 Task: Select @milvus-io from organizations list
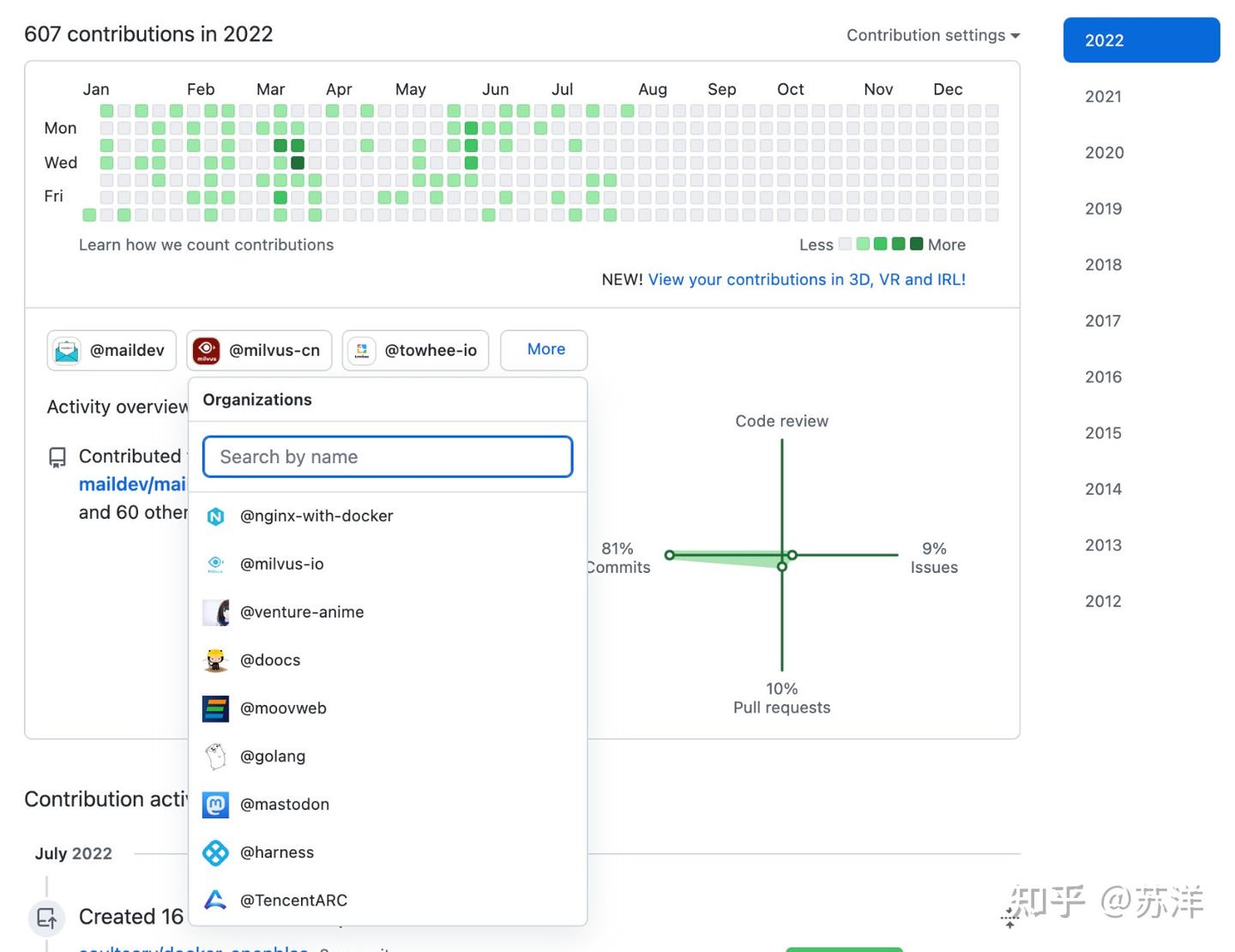pos(388,564)
